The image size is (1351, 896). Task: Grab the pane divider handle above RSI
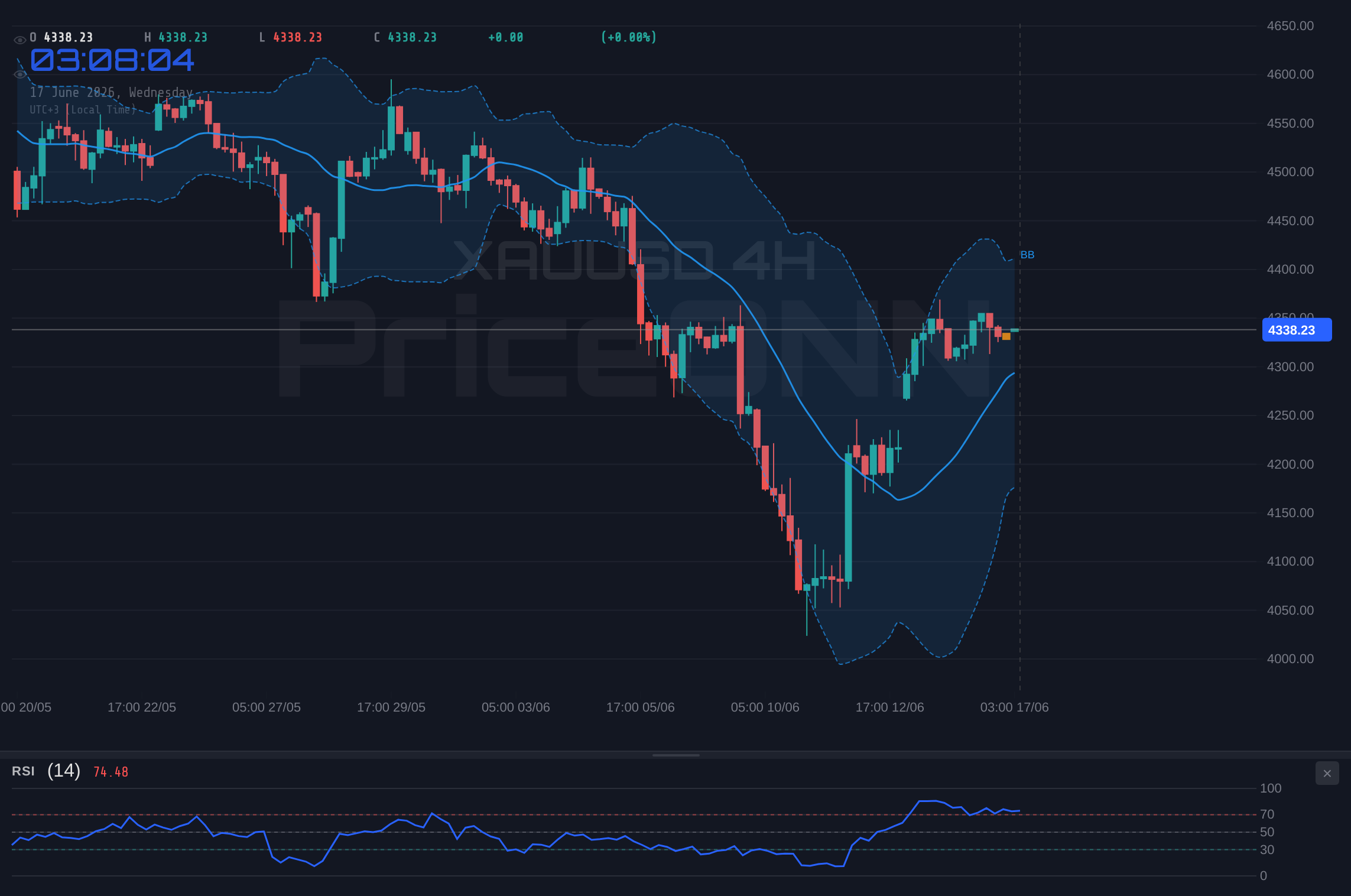click(675, 755)
